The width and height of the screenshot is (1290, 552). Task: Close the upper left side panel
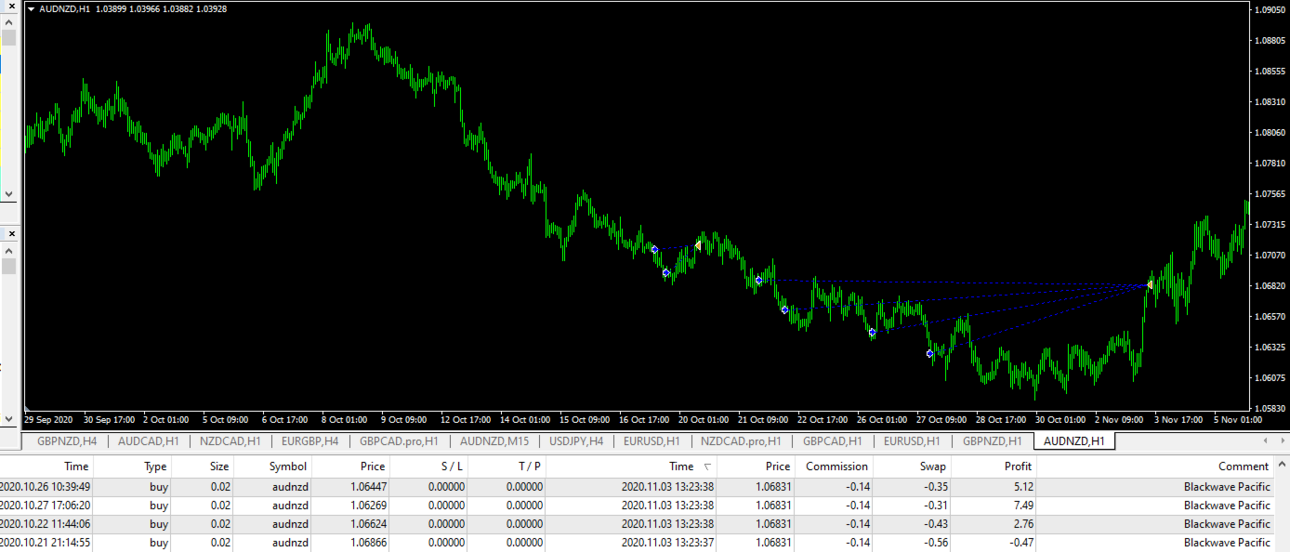tap(10, 8)
